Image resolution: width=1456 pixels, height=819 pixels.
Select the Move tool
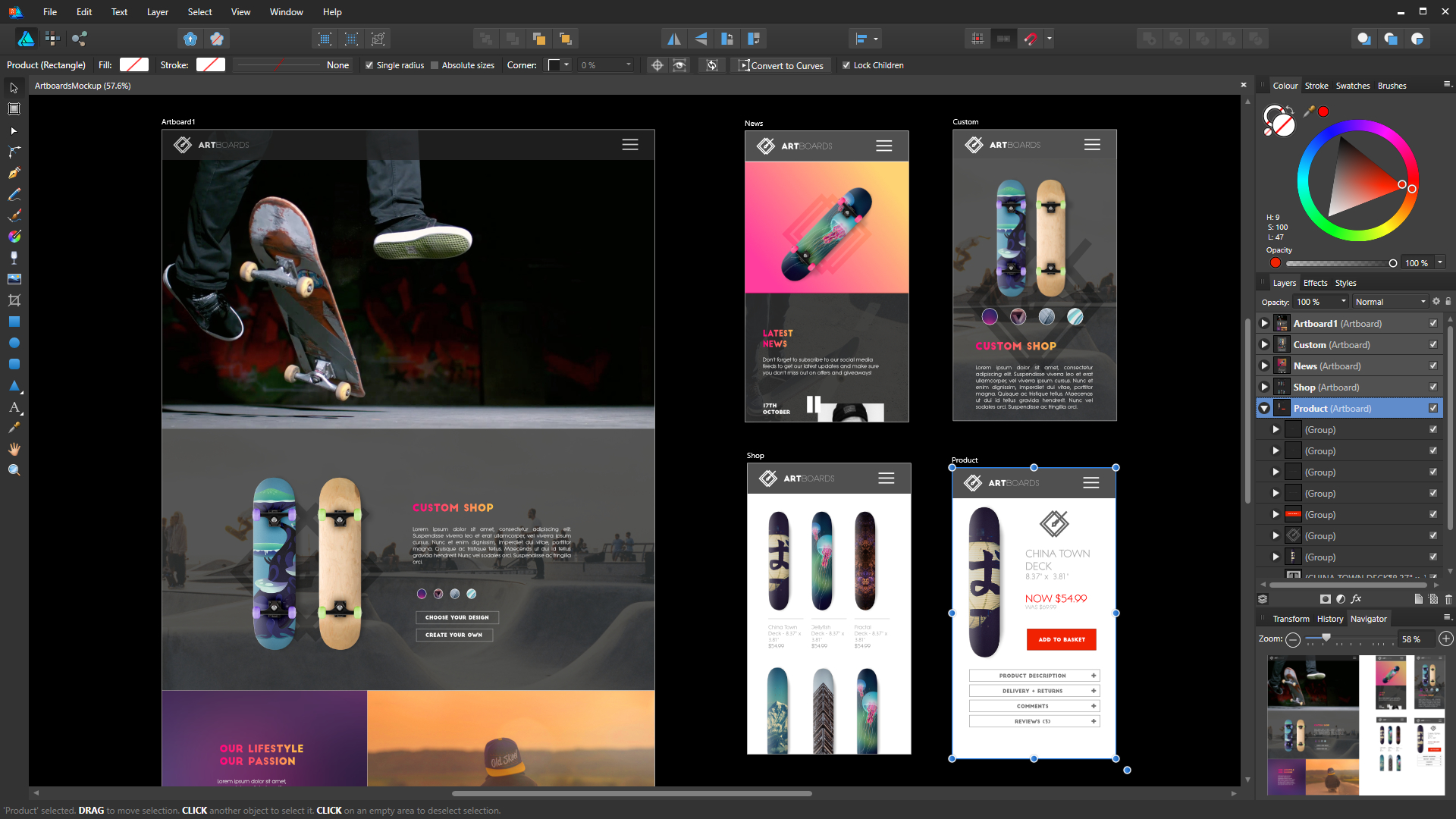pyautogui.click(x=14, y=88)
